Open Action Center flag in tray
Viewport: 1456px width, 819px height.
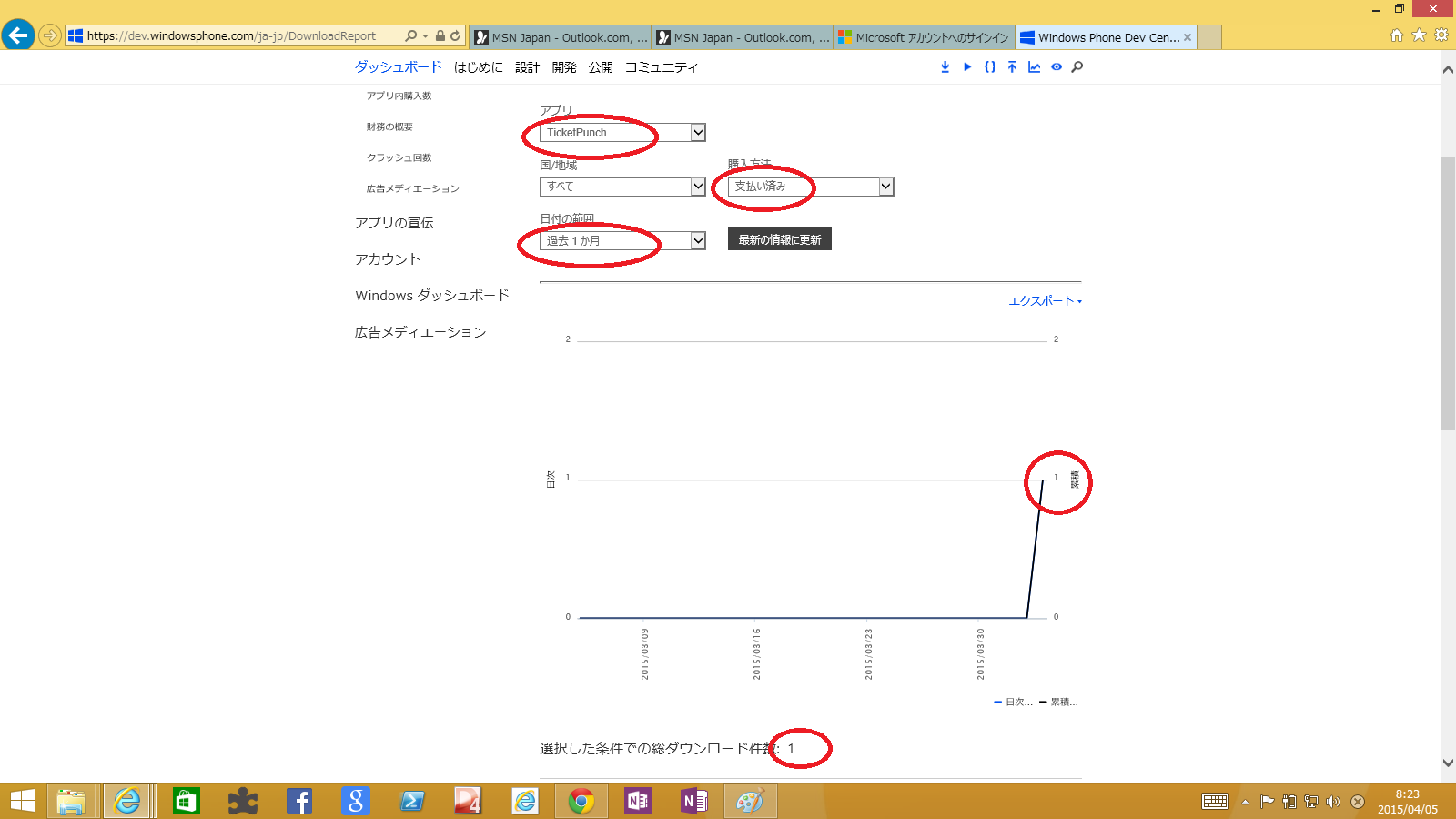pos(1267,802)
